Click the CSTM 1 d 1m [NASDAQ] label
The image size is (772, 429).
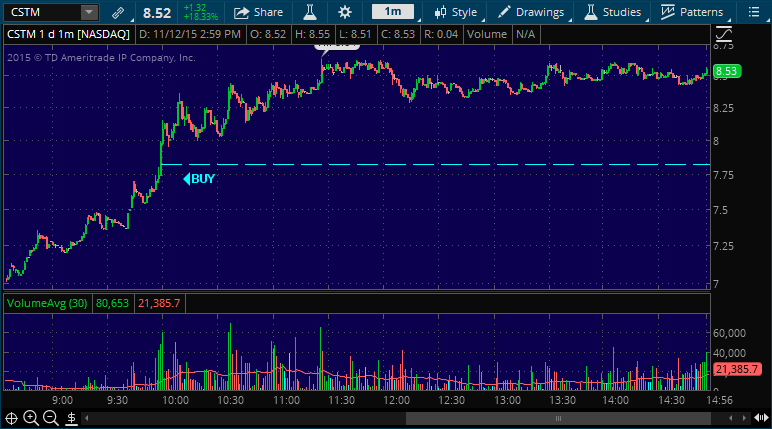click(68, 34)
